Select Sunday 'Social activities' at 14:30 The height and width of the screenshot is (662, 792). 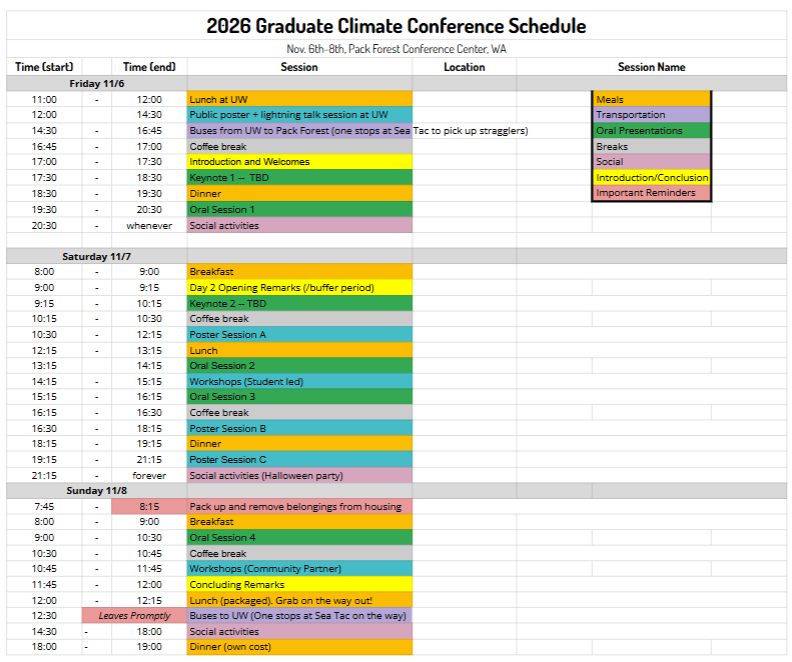point(300,631)
